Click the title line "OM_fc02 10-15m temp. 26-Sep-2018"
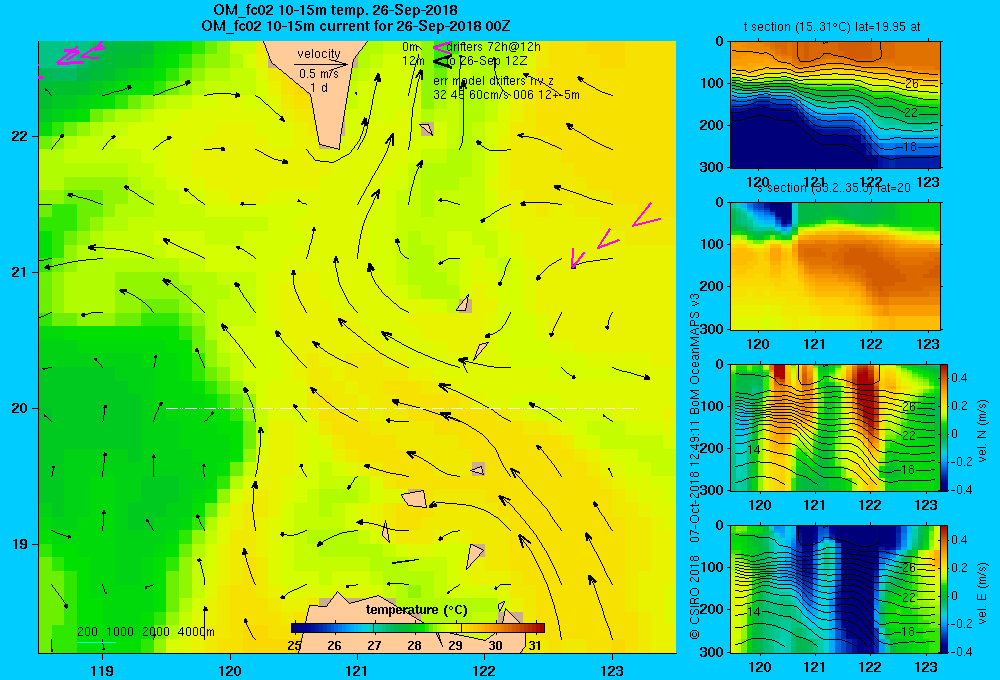 [335, 10]
